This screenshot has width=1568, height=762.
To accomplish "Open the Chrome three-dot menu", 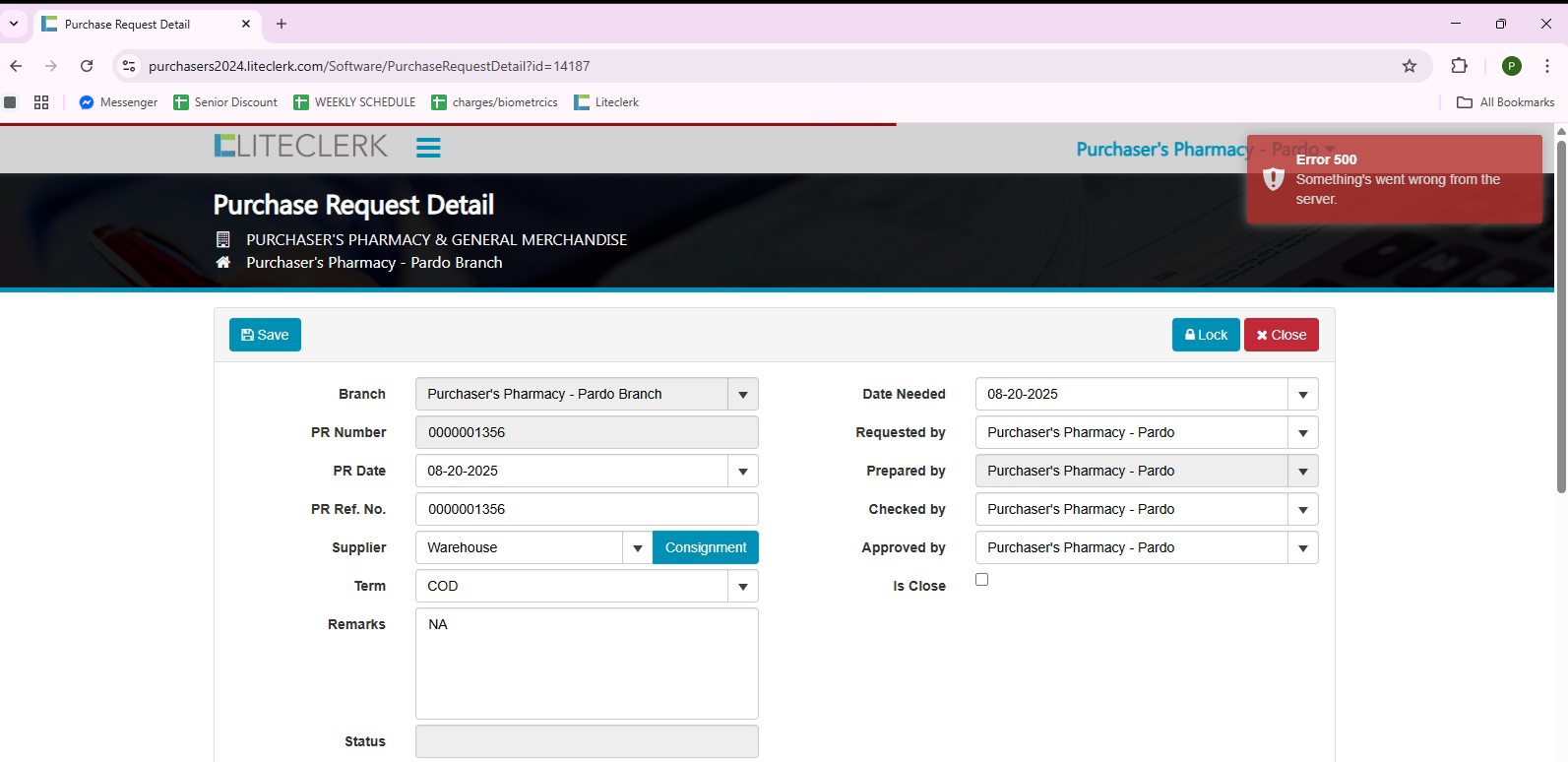I will pos(1547,66).
